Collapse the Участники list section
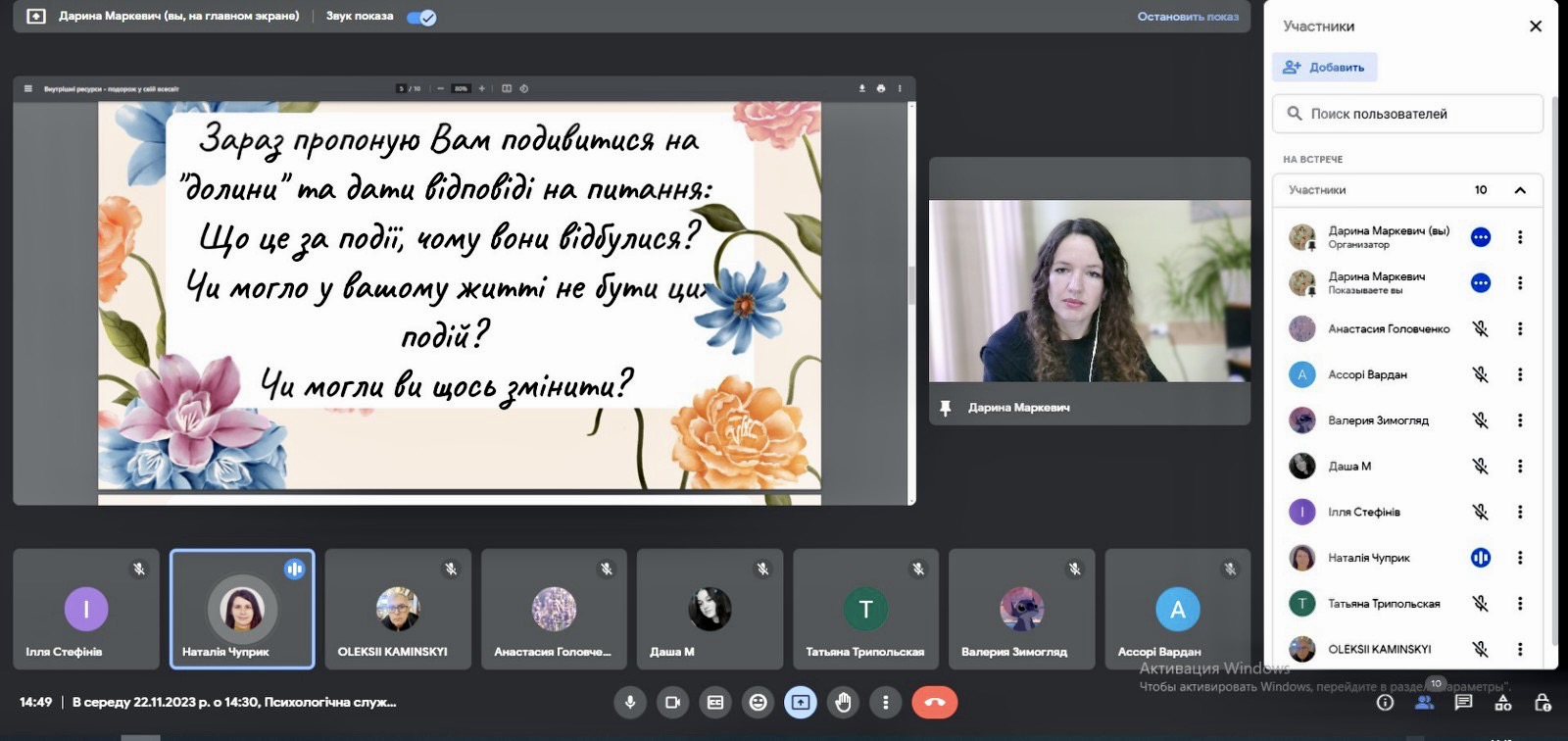This screenshot has width=1568, height=741. (x=1520, y=190)
